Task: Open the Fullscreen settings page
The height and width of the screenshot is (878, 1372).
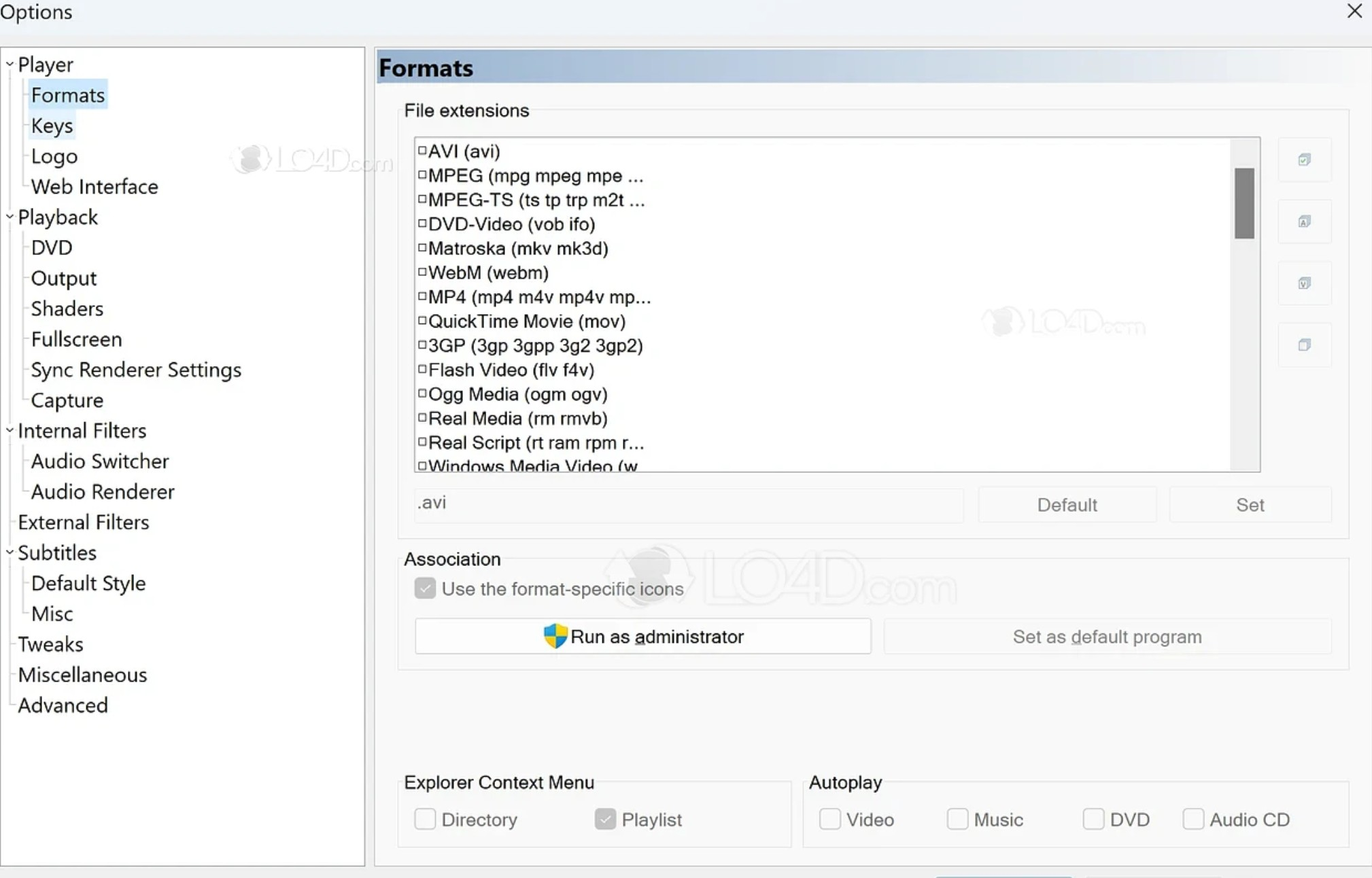Action: tap(77, 339)
